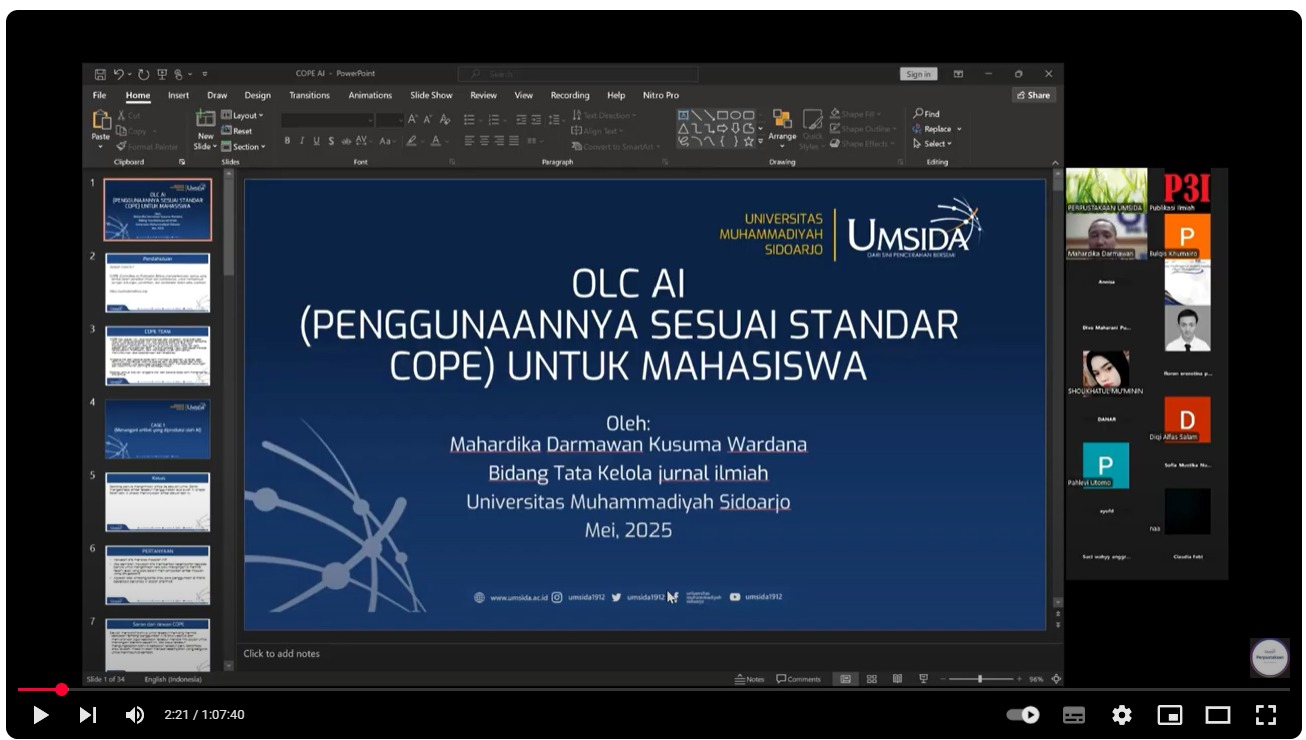Toggle the Notes pane button
Viewport: 1306px width, 740px height.
(749, 679)
